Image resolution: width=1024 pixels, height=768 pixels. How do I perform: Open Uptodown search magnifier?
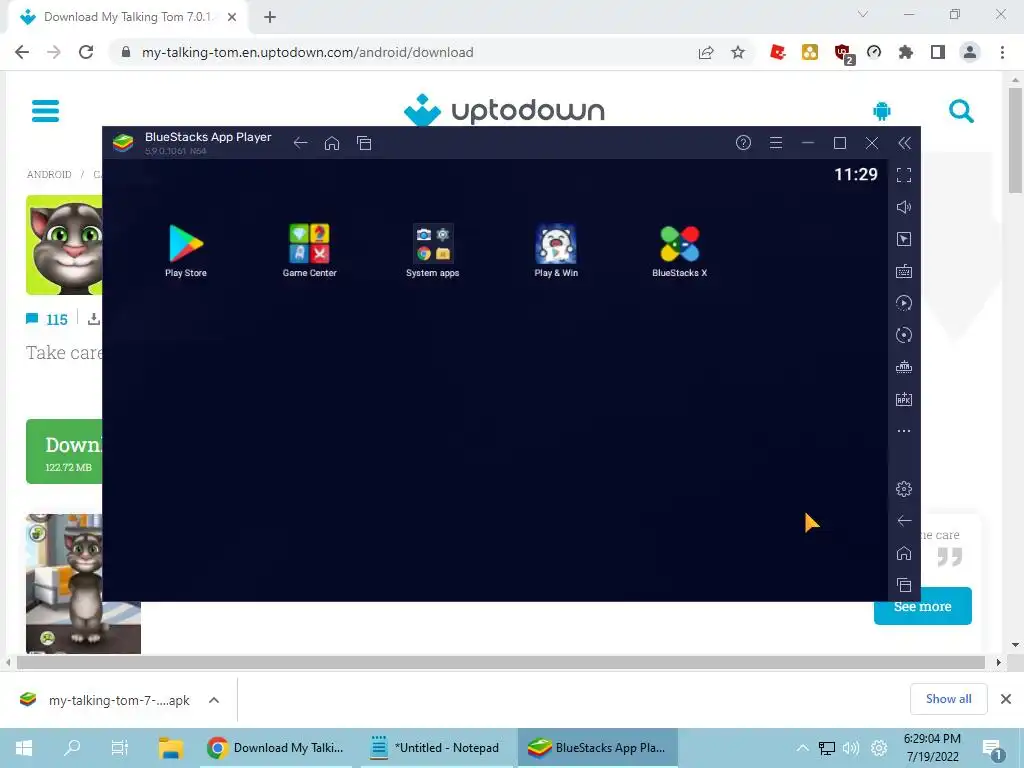pyautogui.click(x=961, y=111)
